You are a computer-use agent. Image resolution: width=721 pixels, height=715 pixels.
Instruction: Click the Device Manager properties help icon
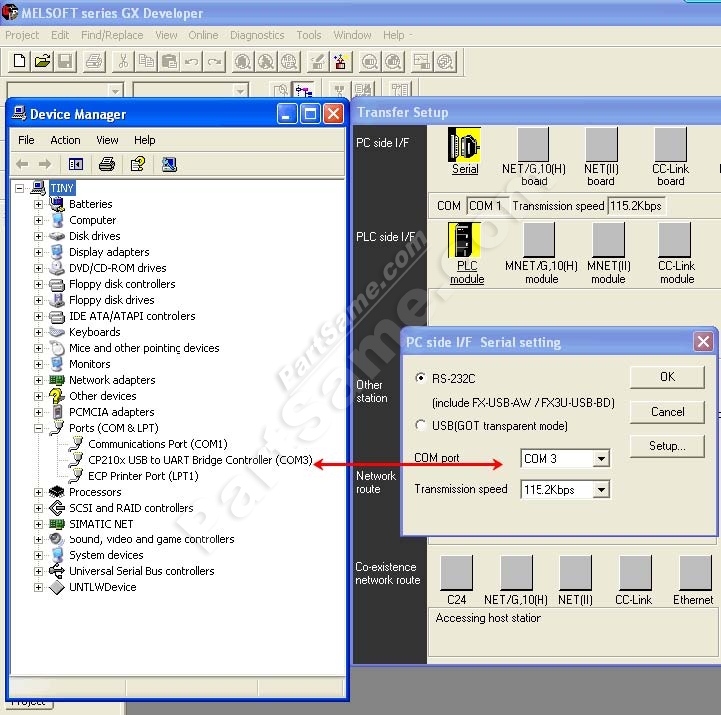pyautogui.click(x=138, y=164)
